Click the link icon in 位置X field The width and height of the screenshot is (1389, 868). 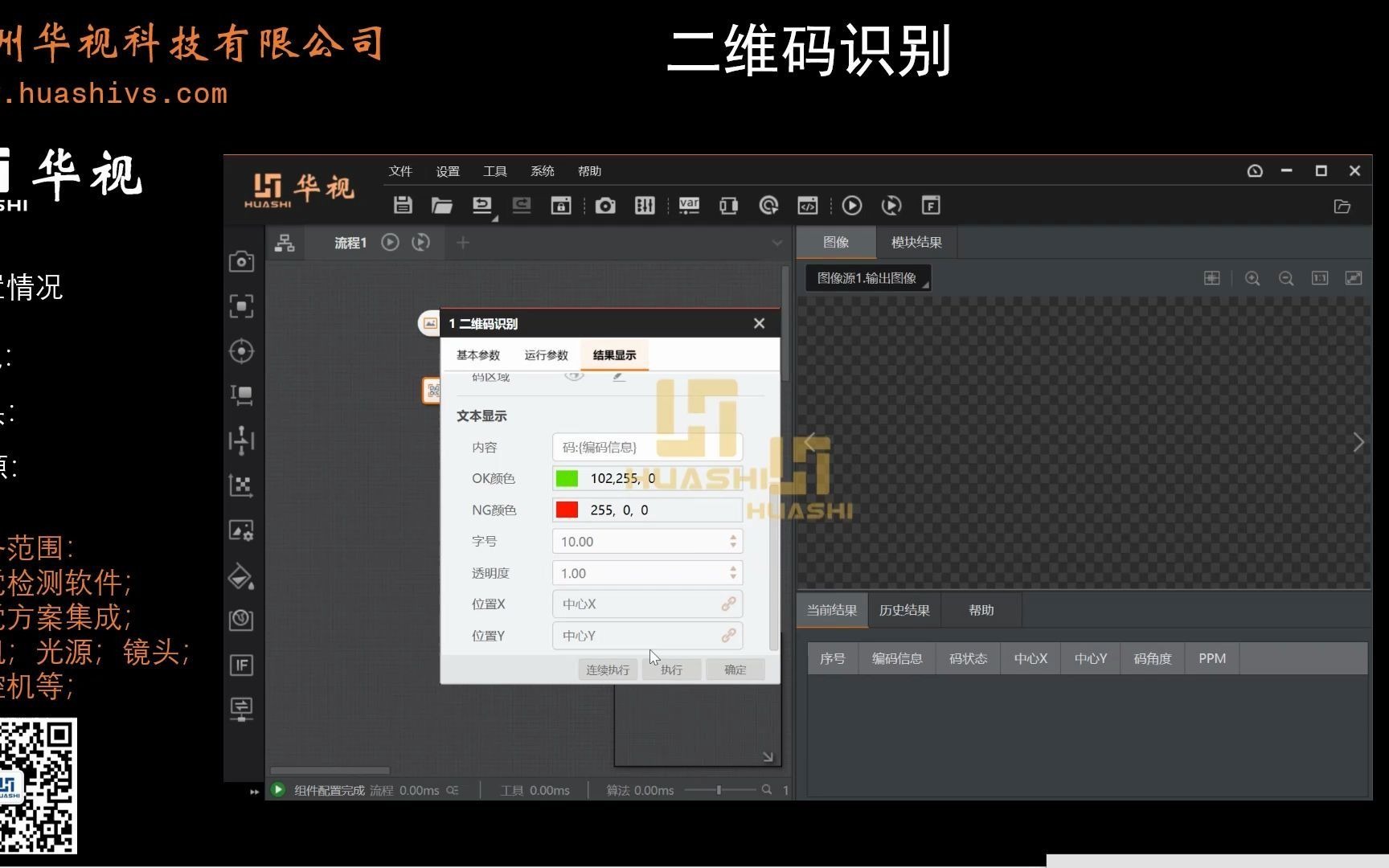728,604
